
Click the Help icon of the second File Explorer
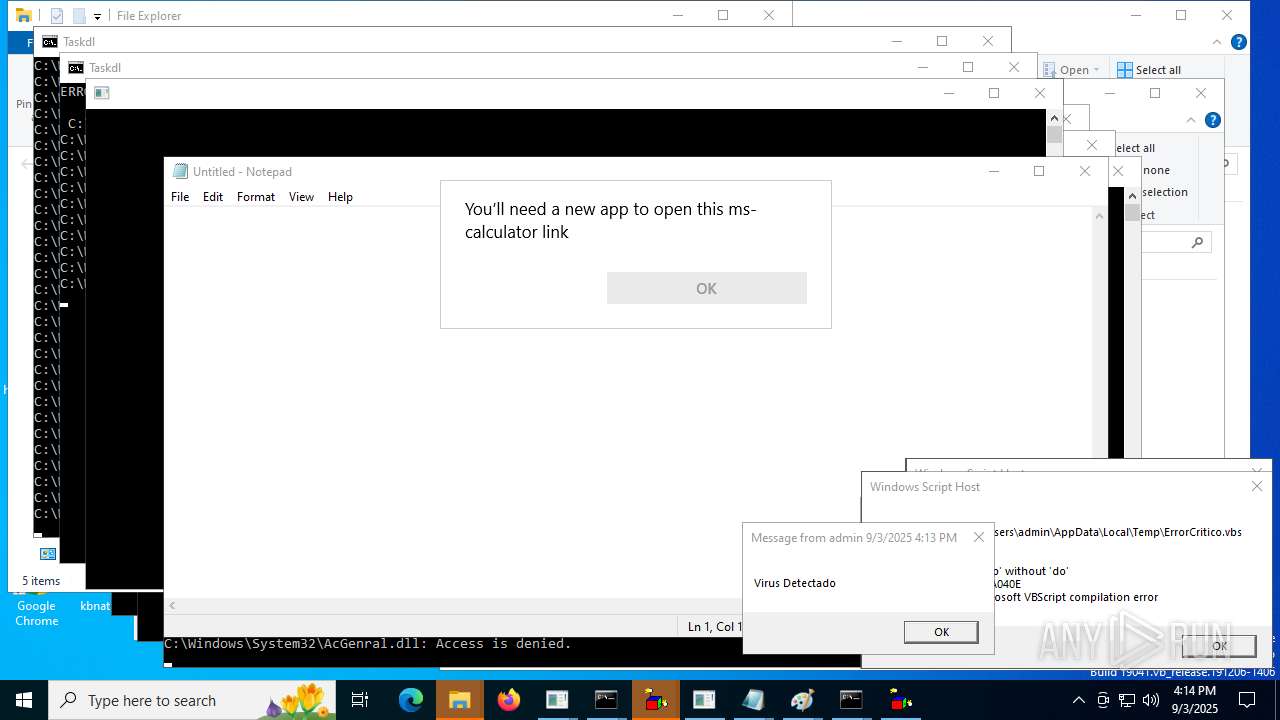(x=1212, y=120)
